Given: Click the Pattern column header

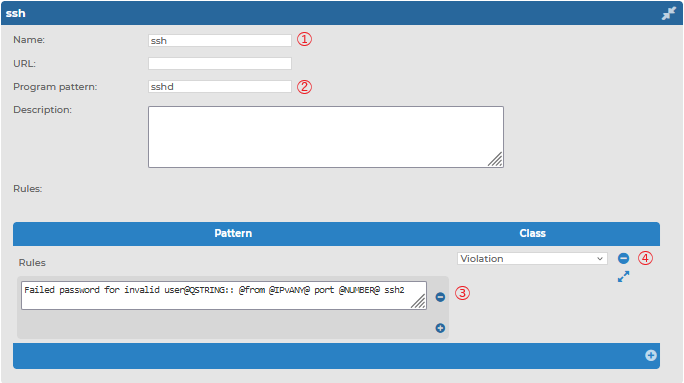Looking at the screenshot, I should (233, 233).
